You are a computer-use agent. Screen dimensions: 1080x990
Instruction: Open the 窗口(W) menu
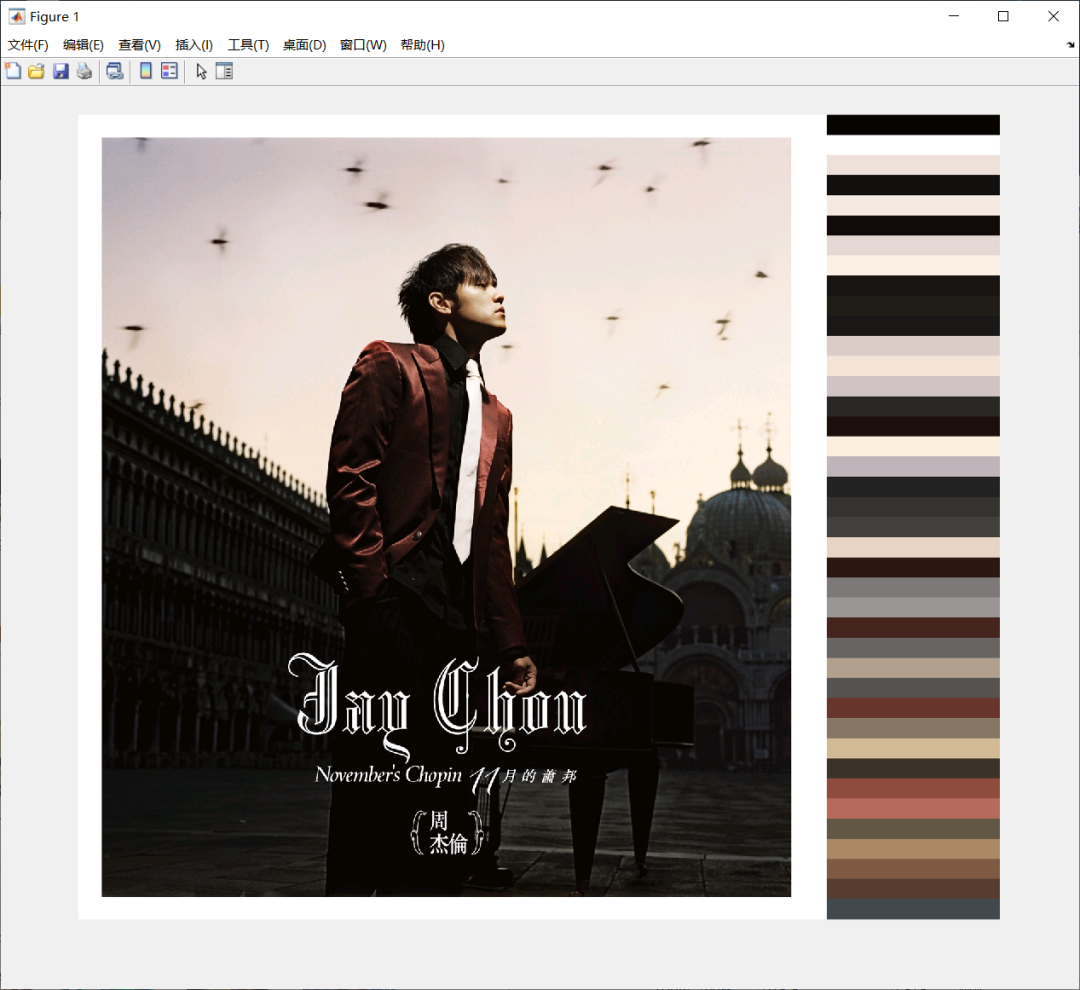pos(363,45)
